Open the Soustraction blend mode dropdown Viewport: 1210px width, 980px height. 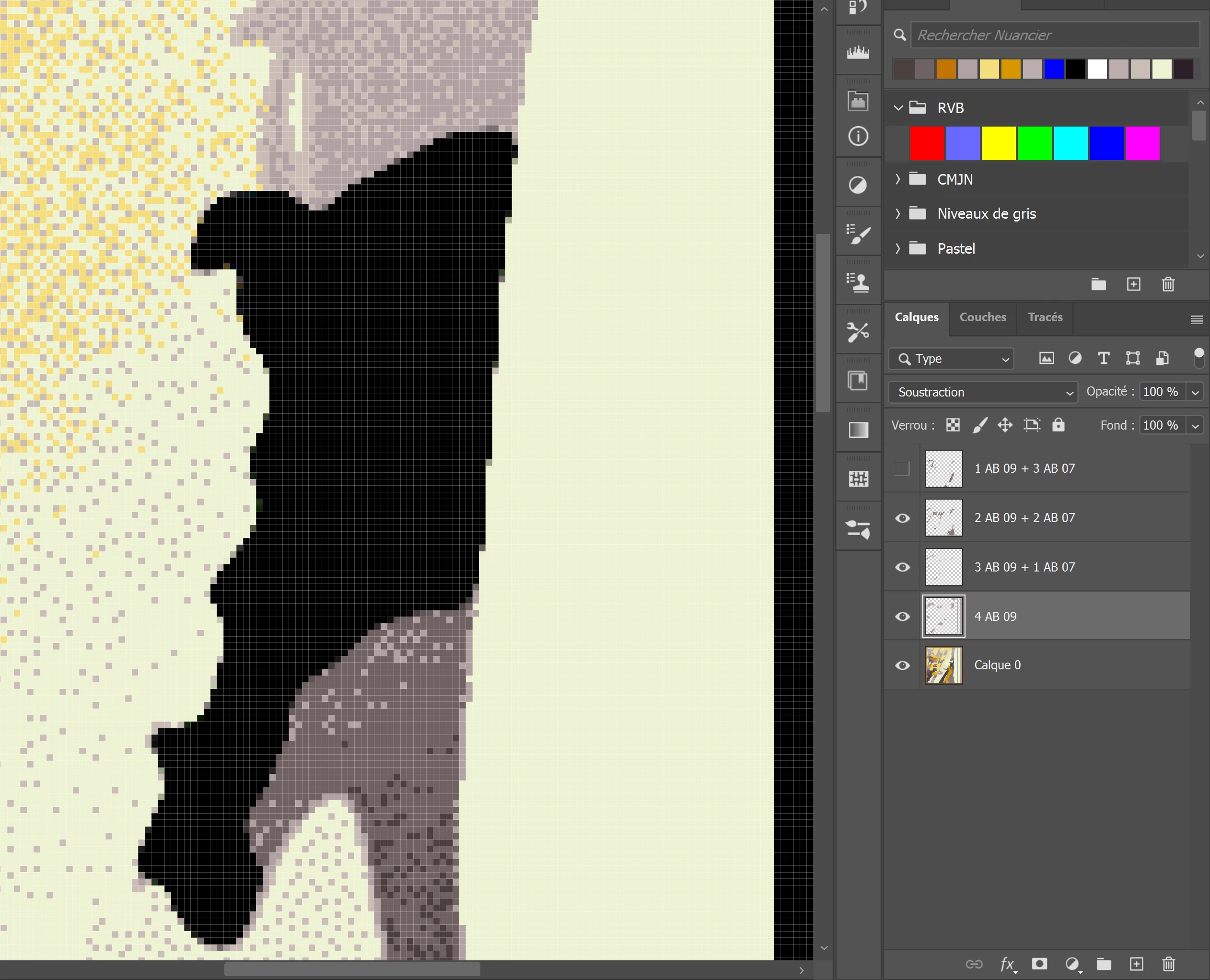983,392
